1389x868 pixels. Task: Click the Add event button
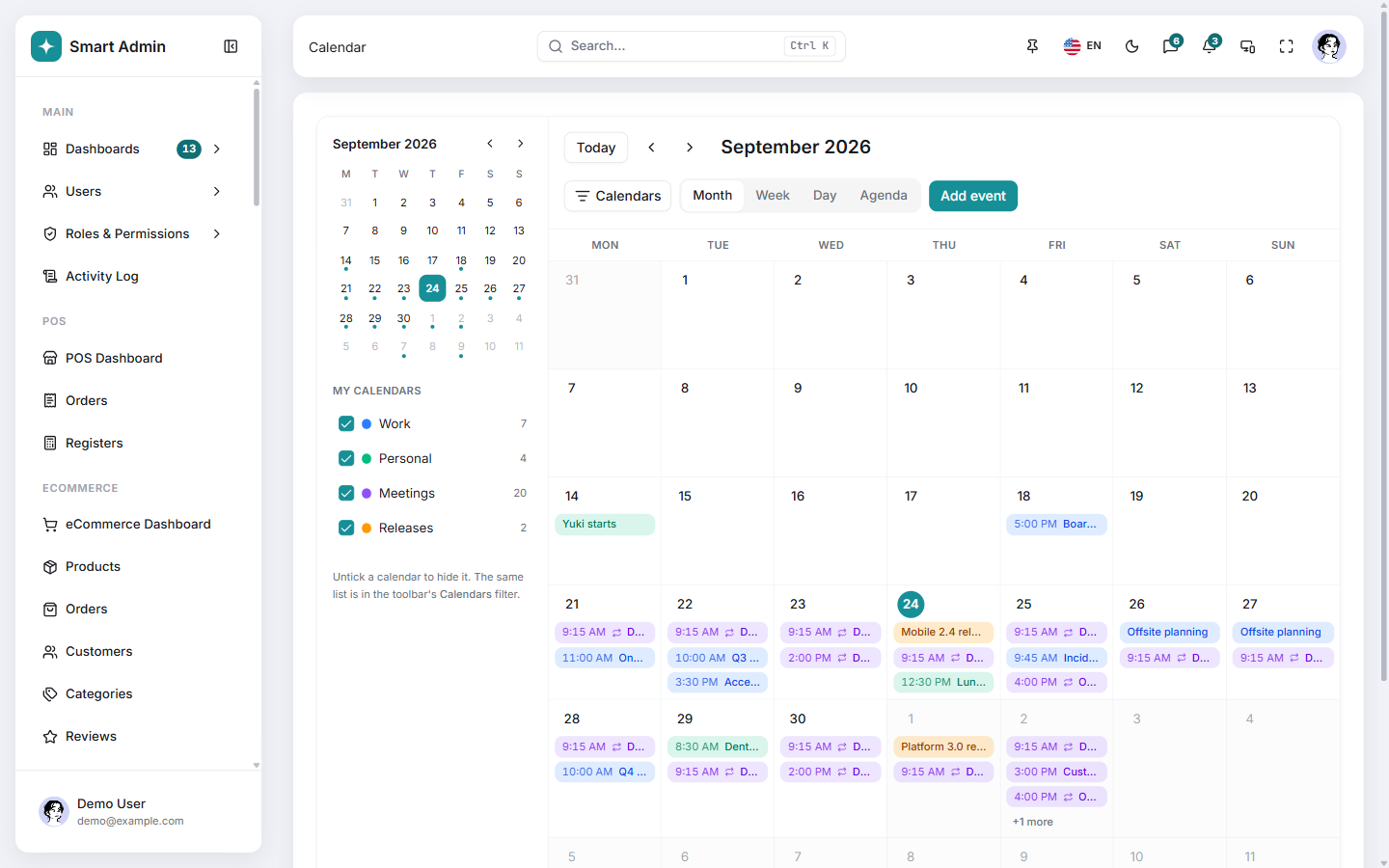973,196
